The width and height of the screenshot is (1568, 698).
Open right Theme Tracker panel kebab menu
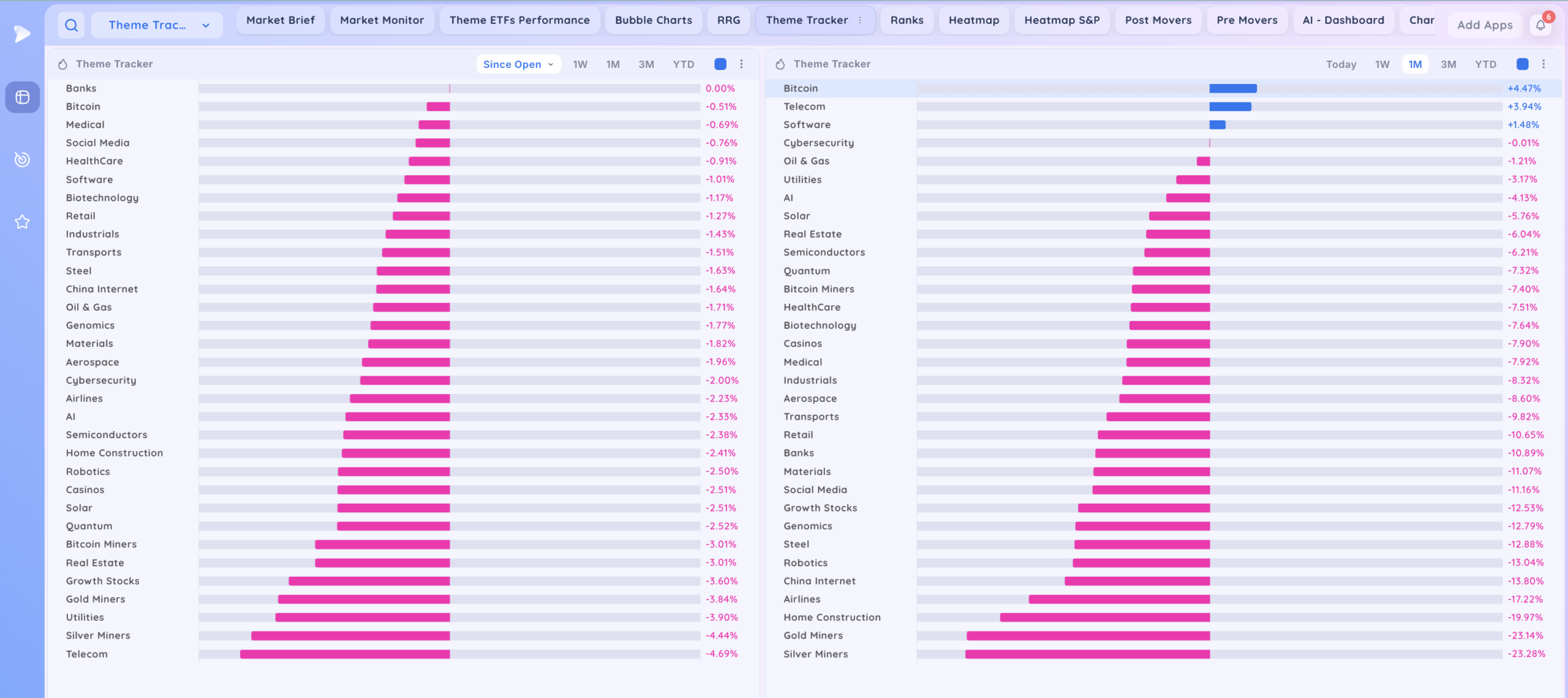[x=1543, y=64]
